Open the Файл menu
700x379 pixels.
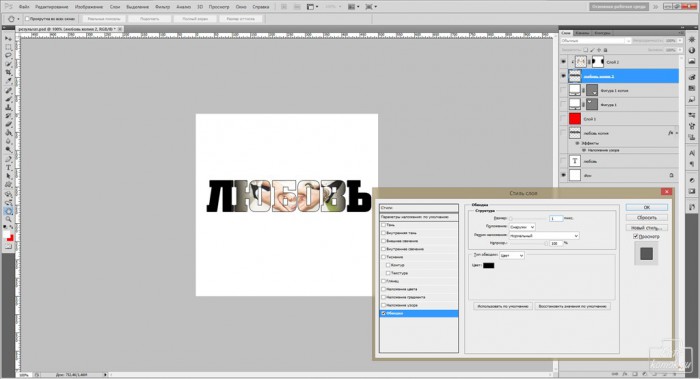(x=24, y=7)
